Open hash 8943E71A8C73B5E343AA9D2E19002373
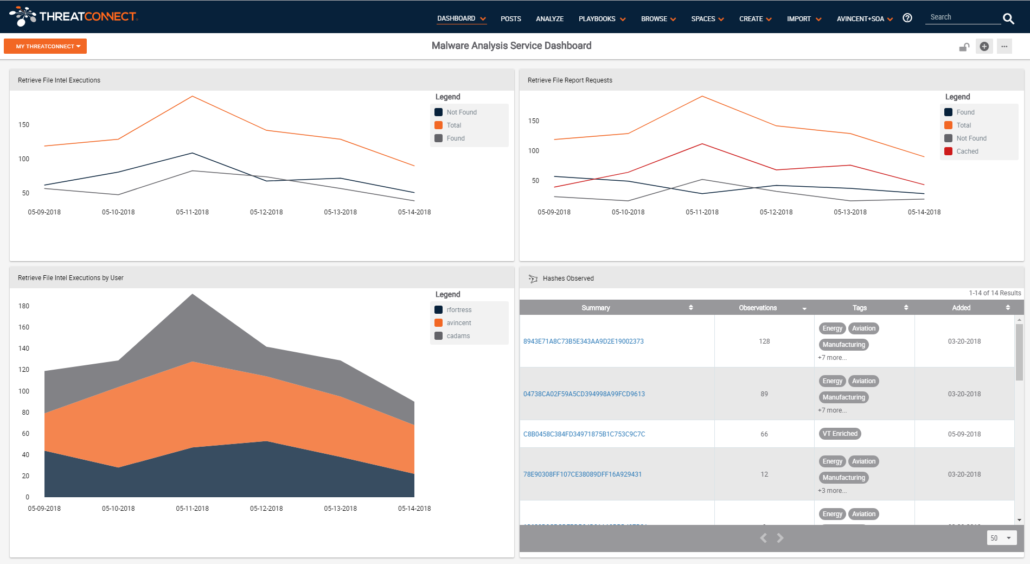This screenshot has height=564, width=1030. tap(583, 341)
